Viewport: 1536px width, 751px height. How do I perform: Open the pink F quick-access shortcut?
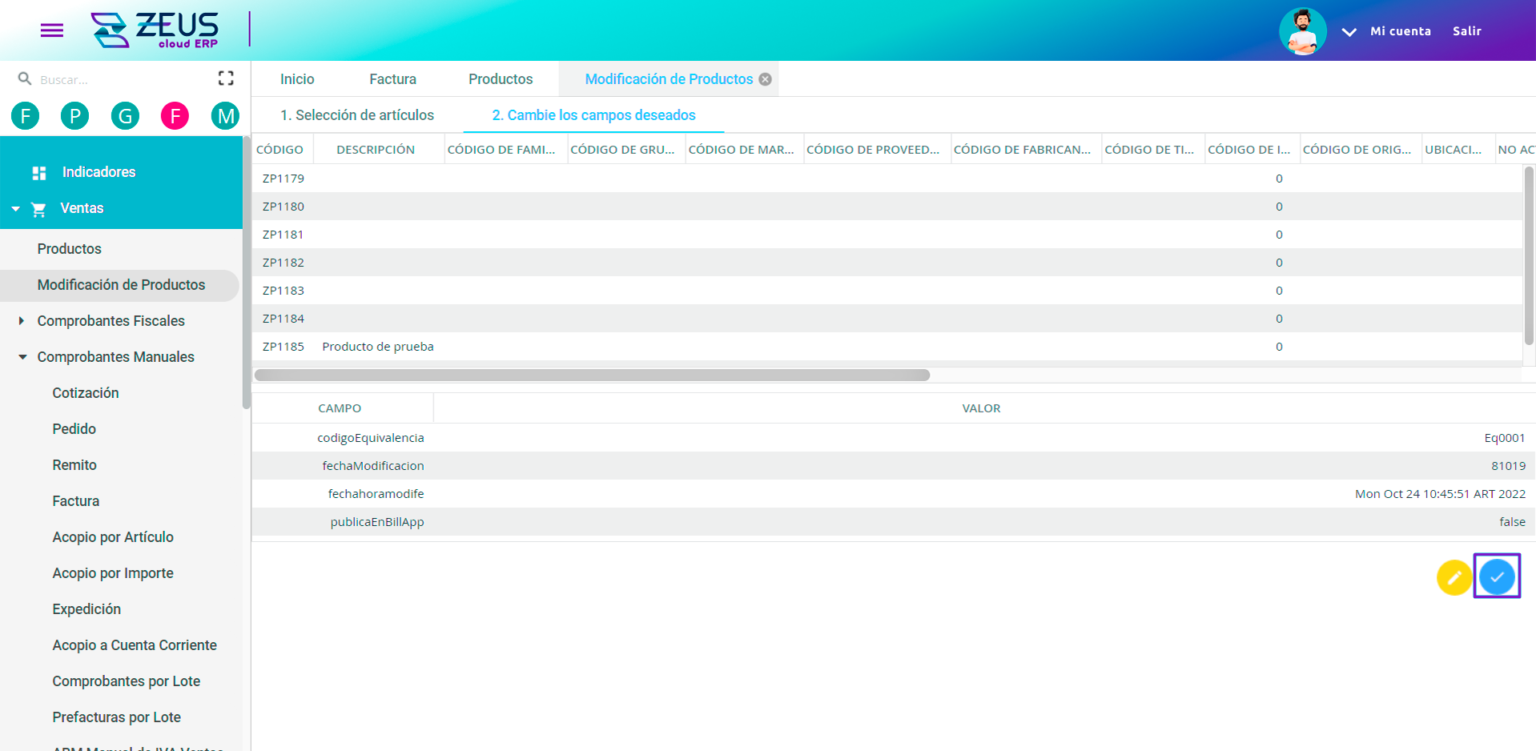coord(174,115)
